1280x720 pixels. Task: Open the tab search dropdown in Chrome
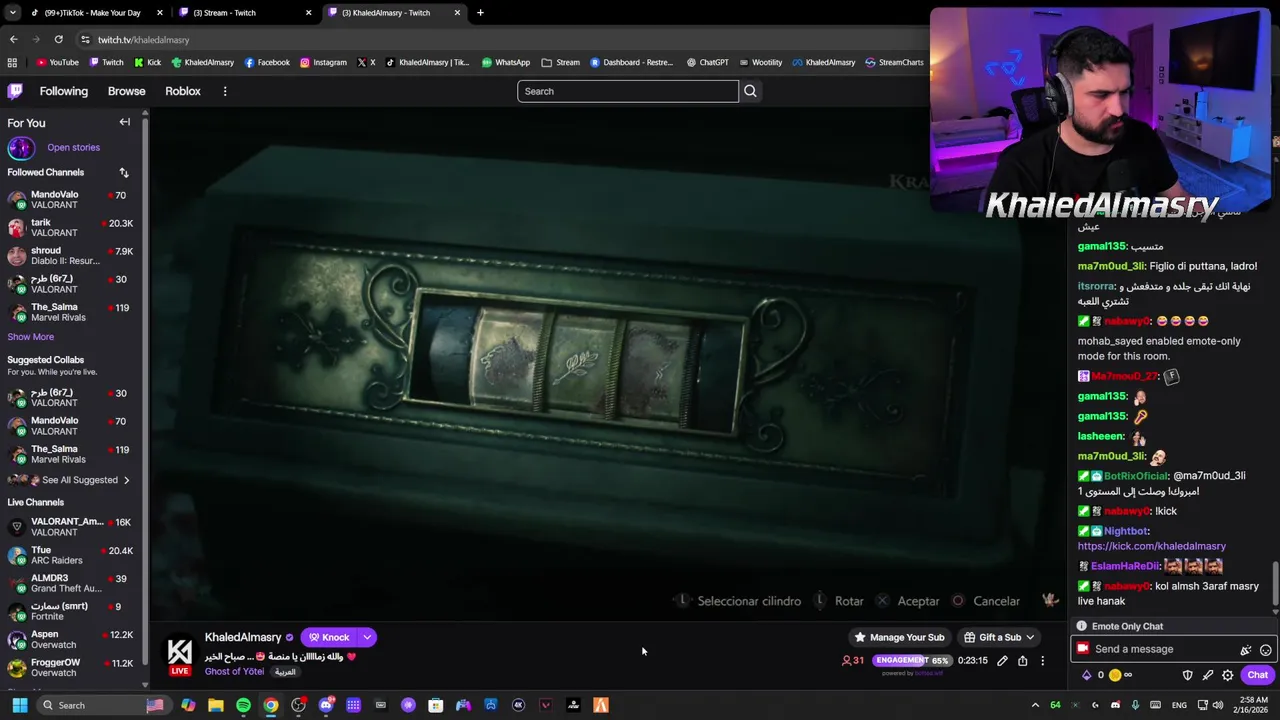coord(12,13)
